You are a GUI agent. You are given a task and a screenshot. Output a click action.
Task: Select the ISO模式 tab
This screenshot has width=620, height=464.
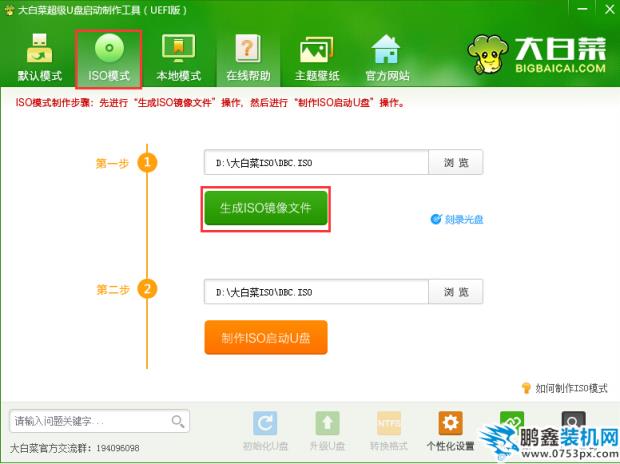tap(109, 59)
